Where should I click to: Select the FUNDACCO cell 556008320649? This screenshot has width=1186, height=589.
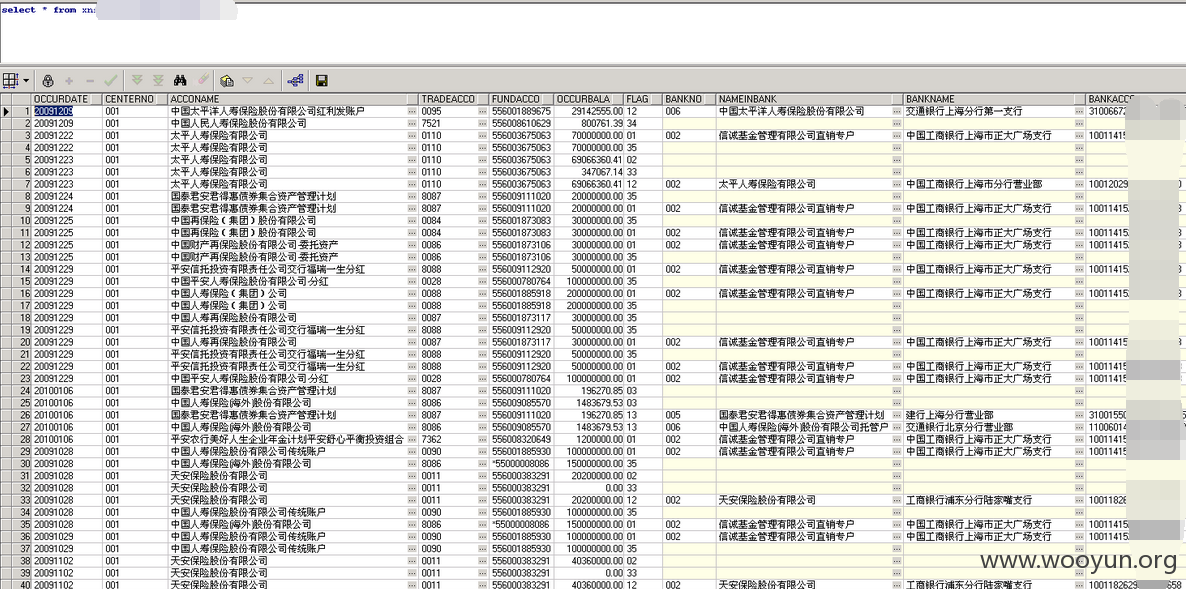[x=521, y=439]
